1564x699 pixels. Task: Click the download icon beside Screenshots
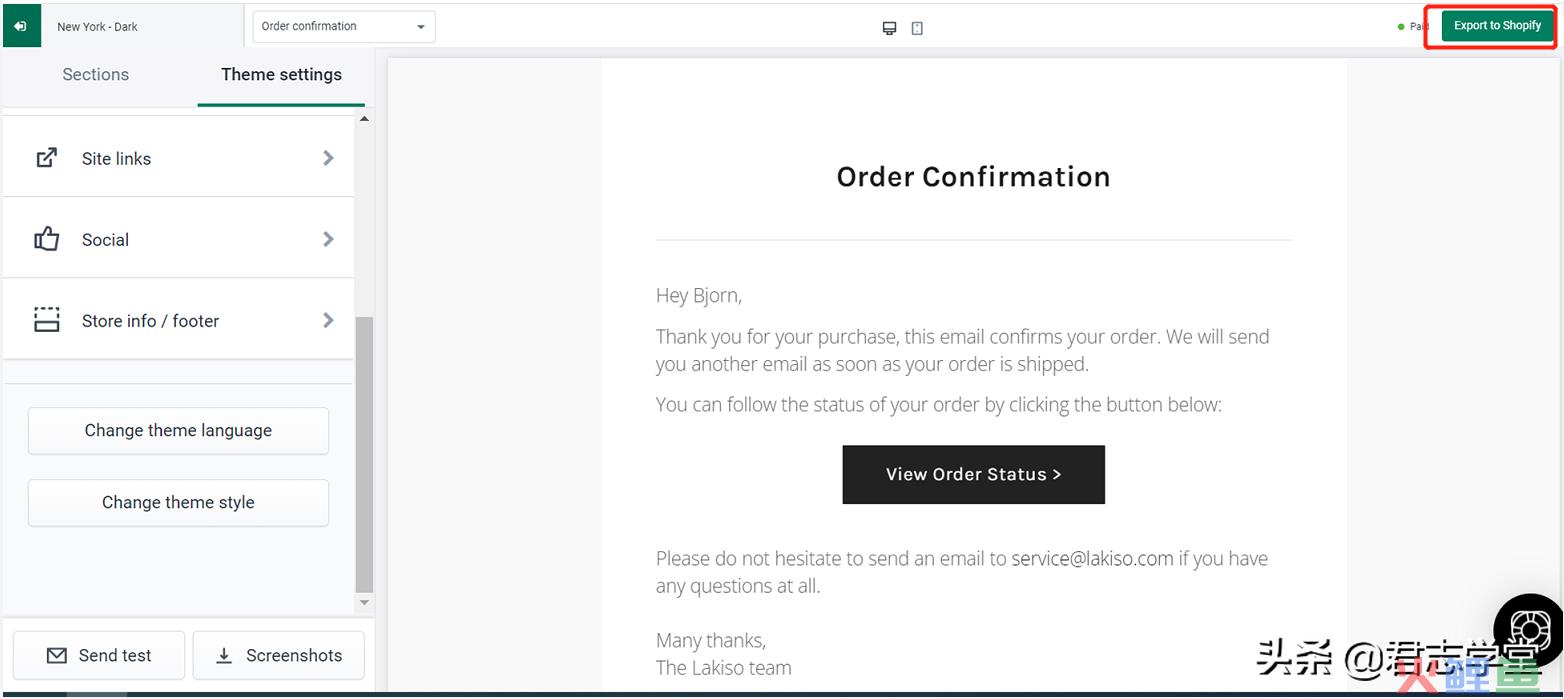tap(224, 655)
